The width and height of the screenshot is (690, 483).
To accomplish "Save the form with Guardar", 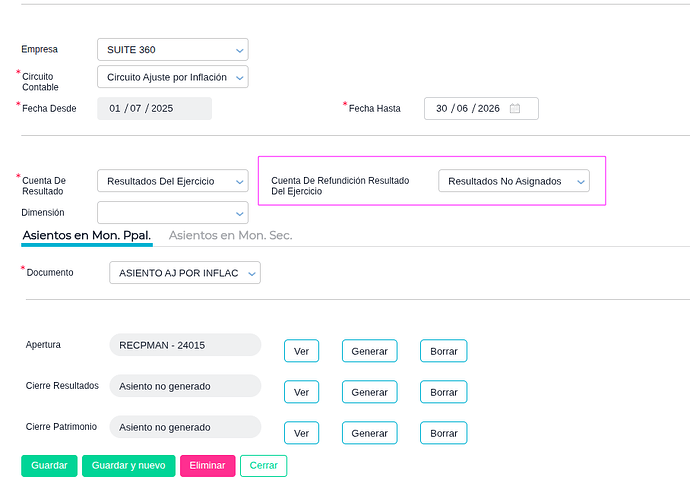I will (x=49, y=466).
